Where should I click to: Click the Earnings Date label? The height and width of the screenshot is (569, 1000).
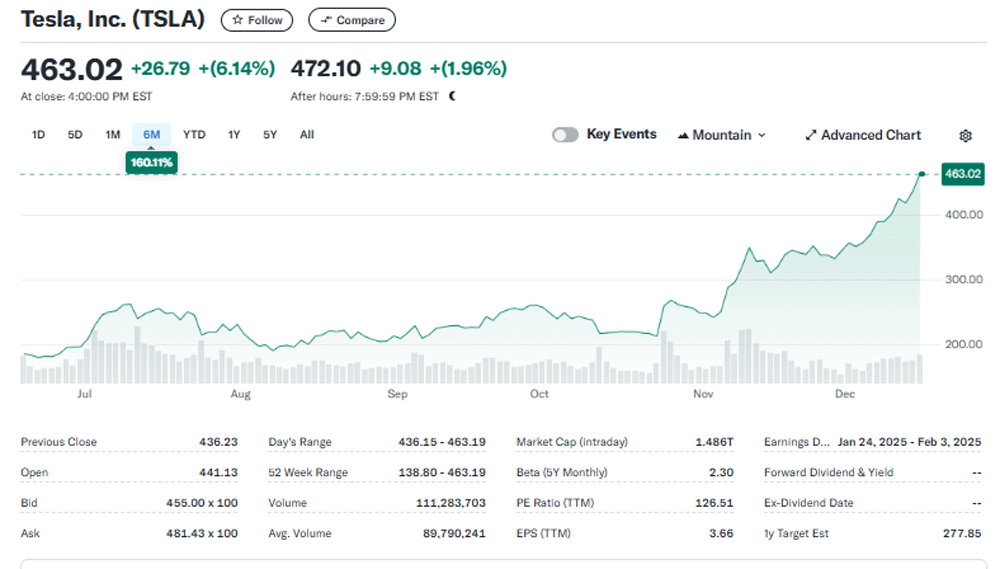pyautogui.click(x=796, y=442)
